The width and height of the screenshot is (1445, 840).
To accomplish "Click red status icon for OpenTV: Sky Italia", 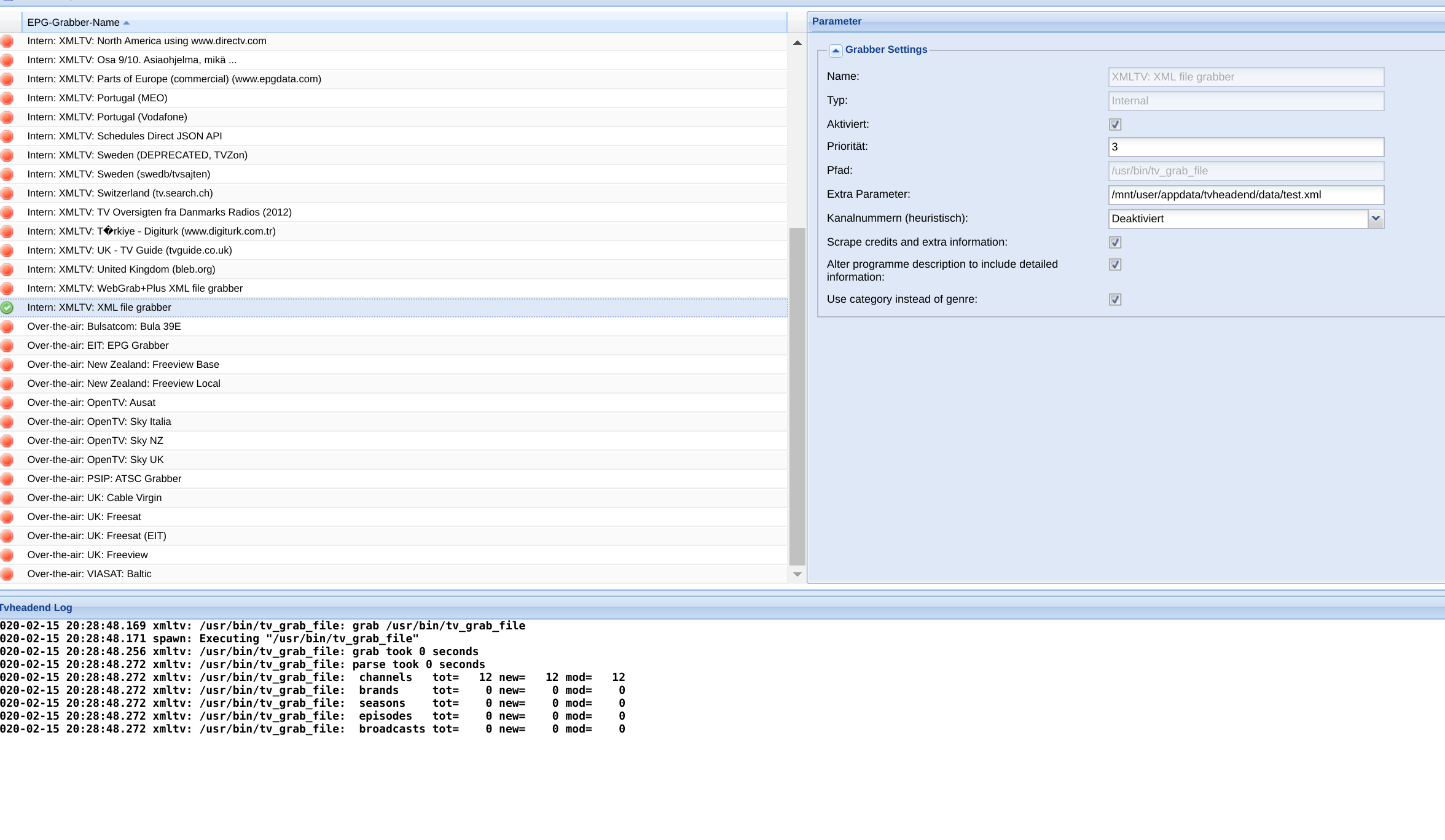I will coord(7,422).
